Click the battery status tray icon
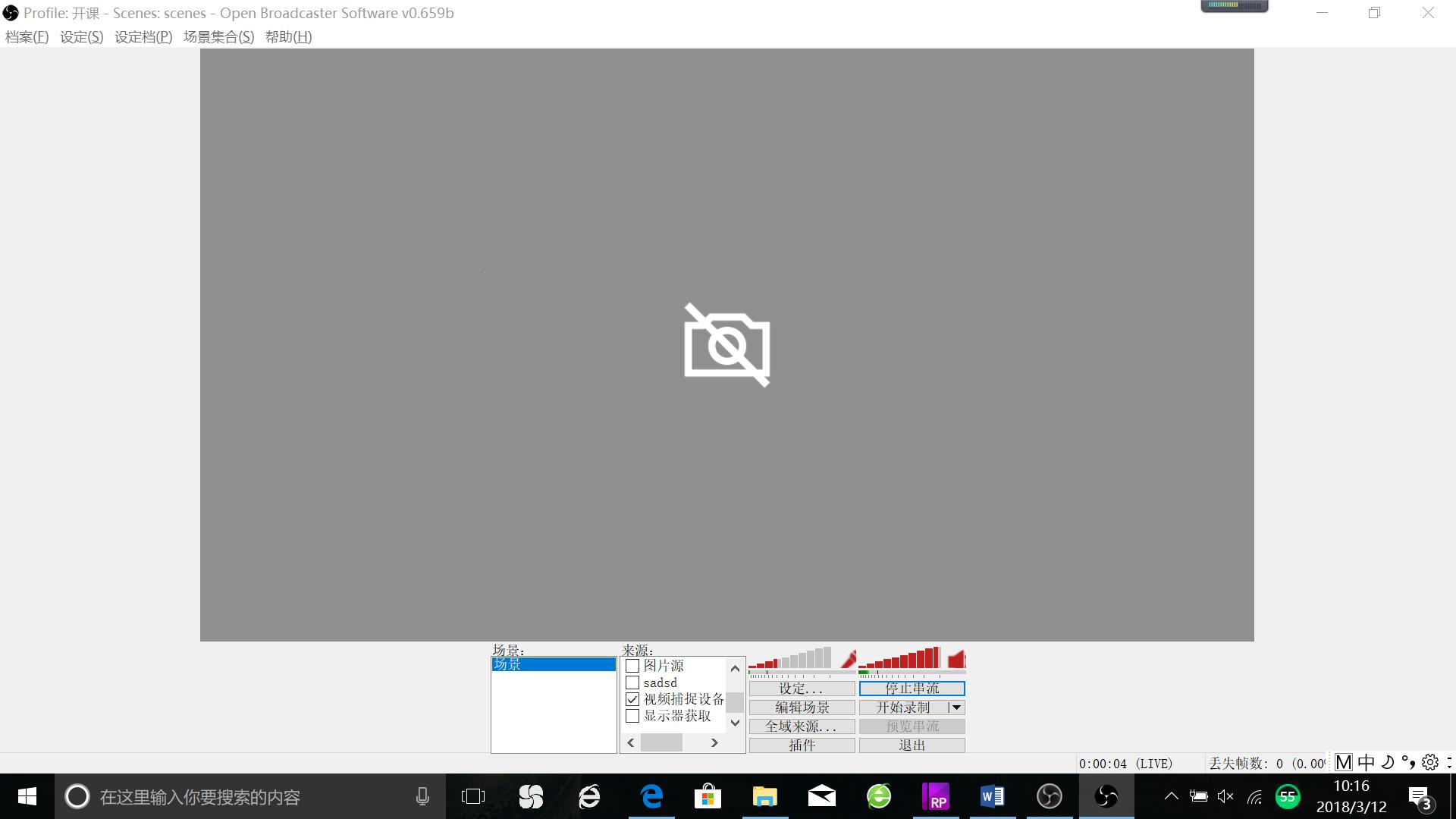This screenshot has height=819, width=1456. click(x=1198, y=796)
